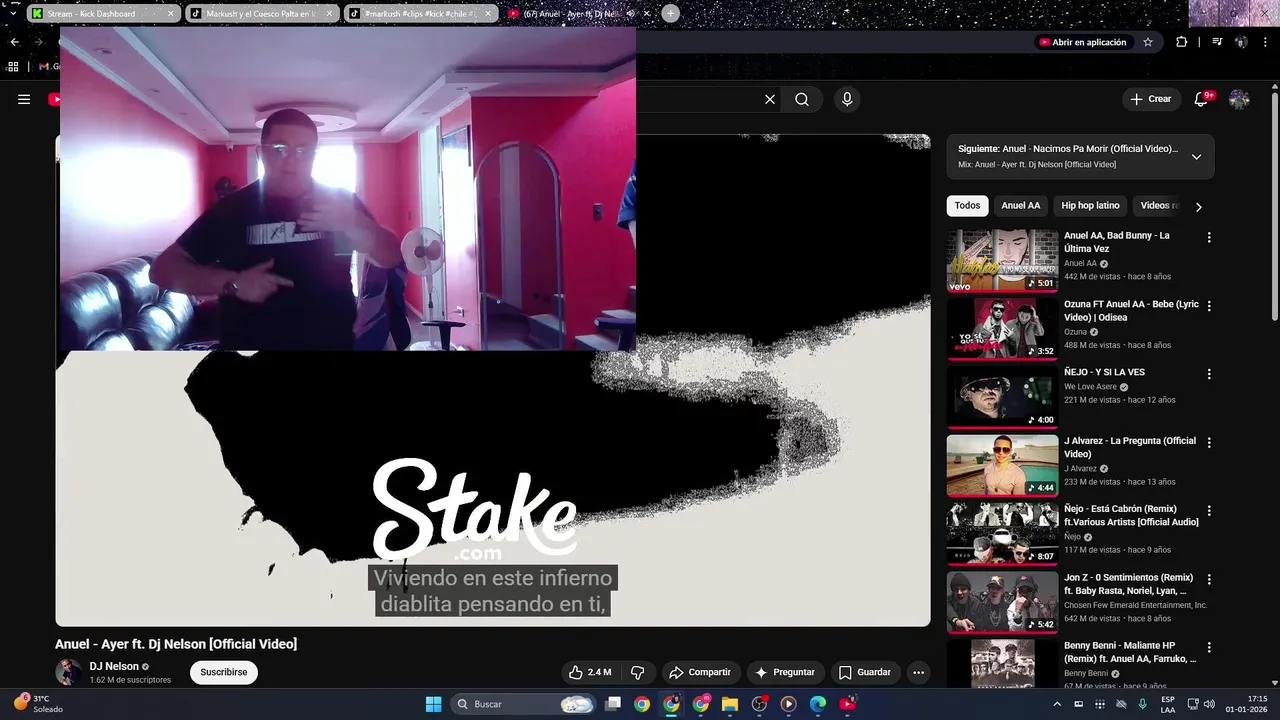Start voice search with microphone
Viewport: 1280px width, 720px height.
[x=847, y=99]
